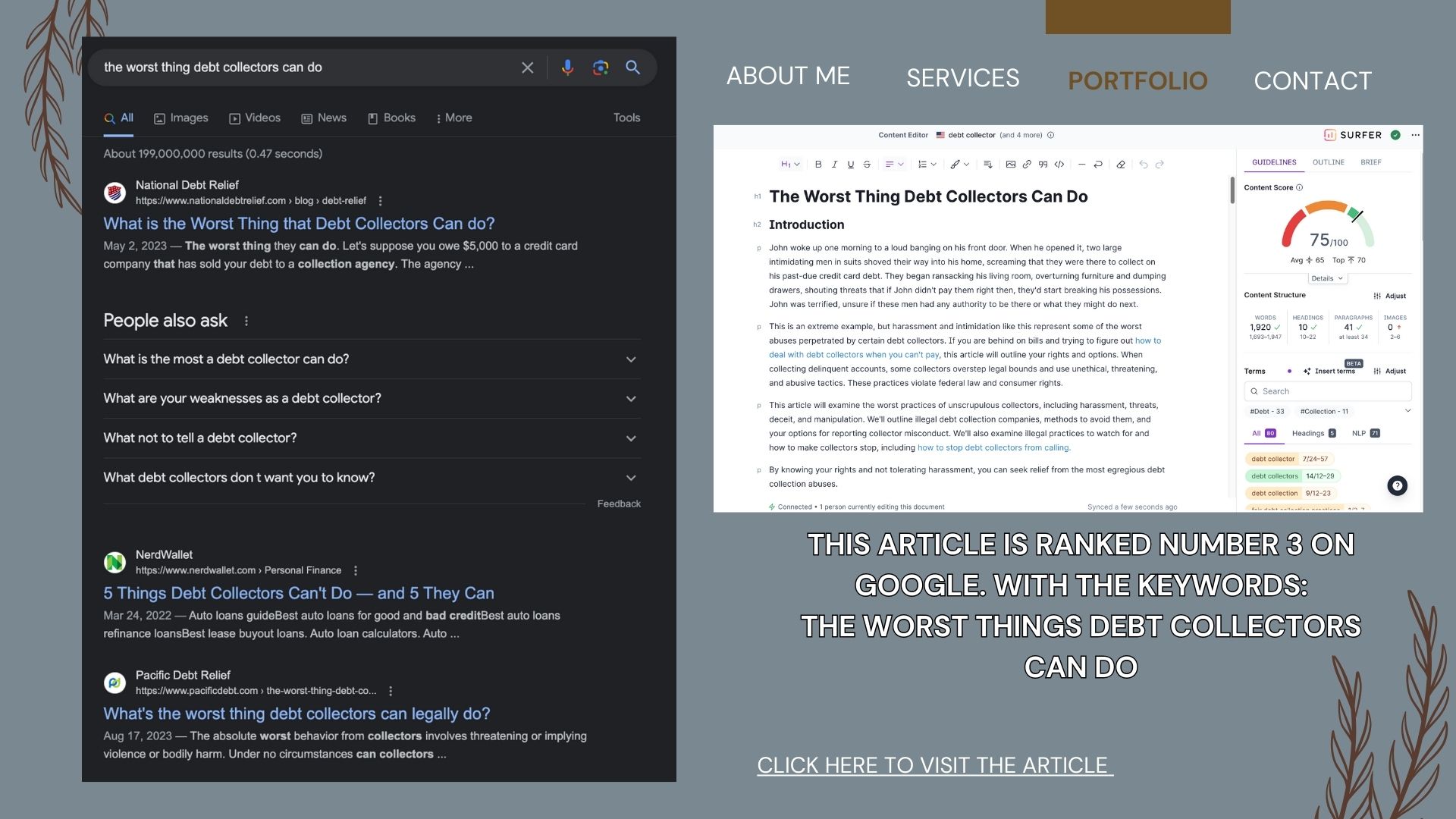The height and width of the screenshot is (819, 1456).
Task: Clear the search query with X
Action: tap(528, 67)
